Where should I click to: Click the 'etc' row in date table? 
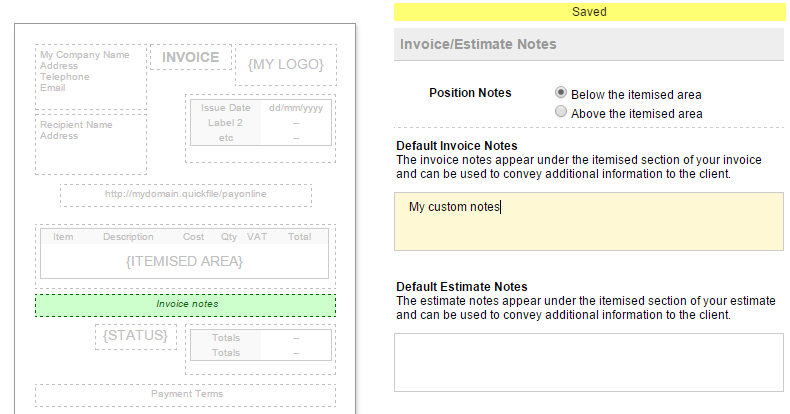pyautogui.click(x=260, y=137)
